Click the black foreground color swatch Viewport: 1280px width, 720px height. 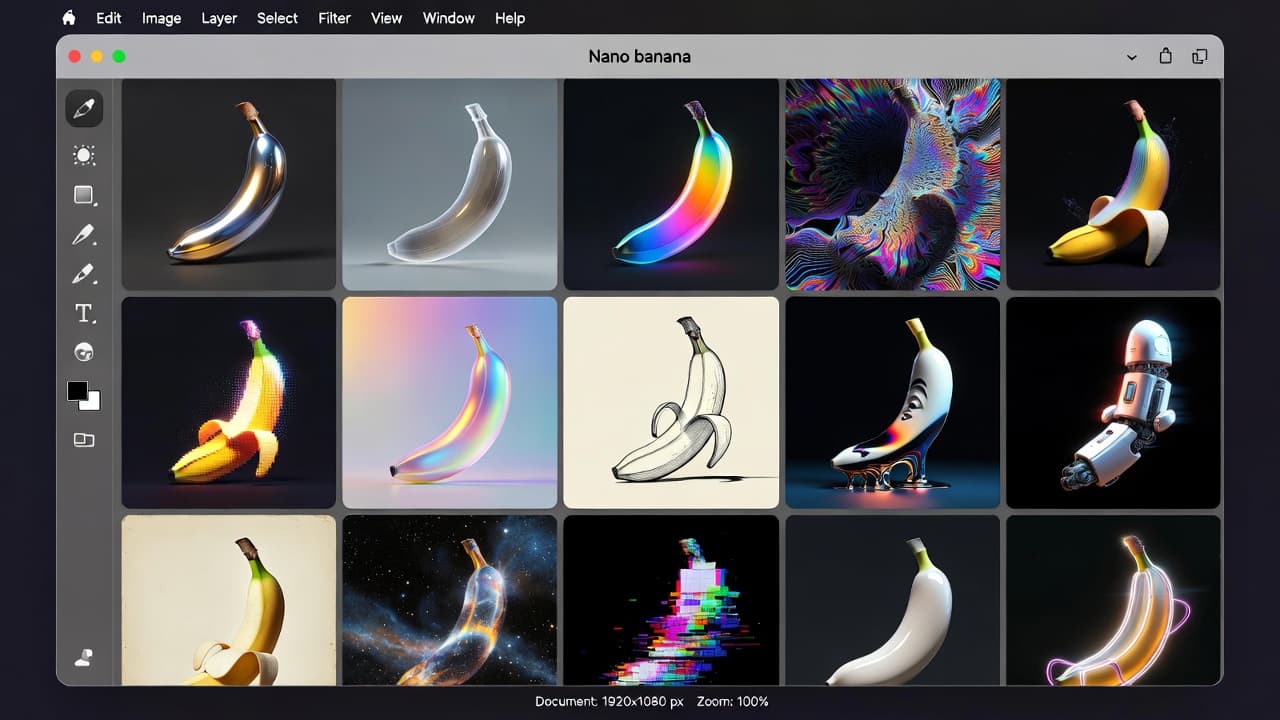78,390
